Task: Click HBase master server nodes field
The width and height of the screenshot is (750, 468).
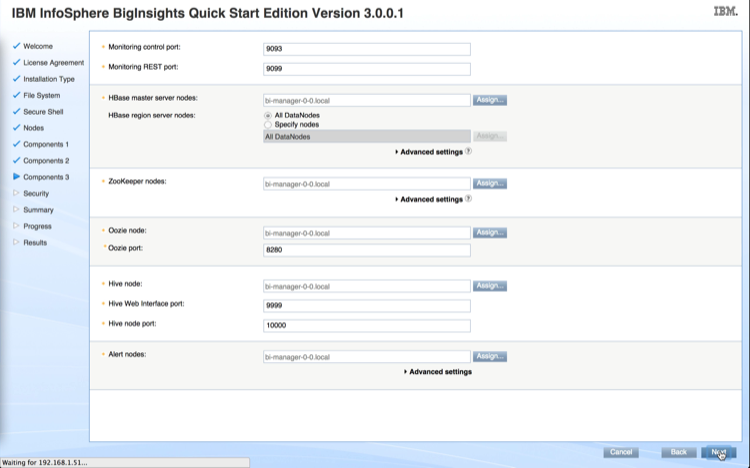Action: tap(367, 100)
